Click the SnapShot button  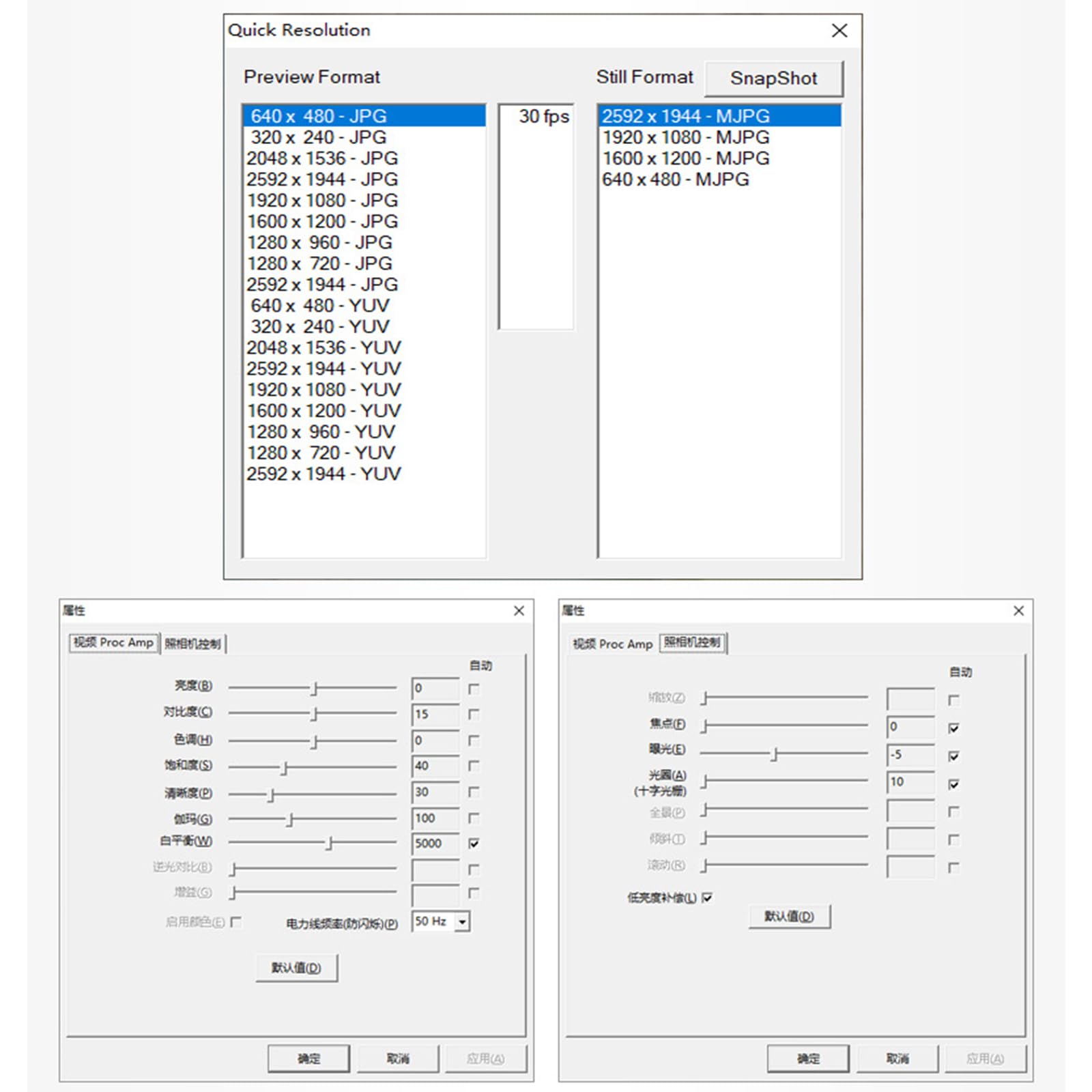click(773, 78)
